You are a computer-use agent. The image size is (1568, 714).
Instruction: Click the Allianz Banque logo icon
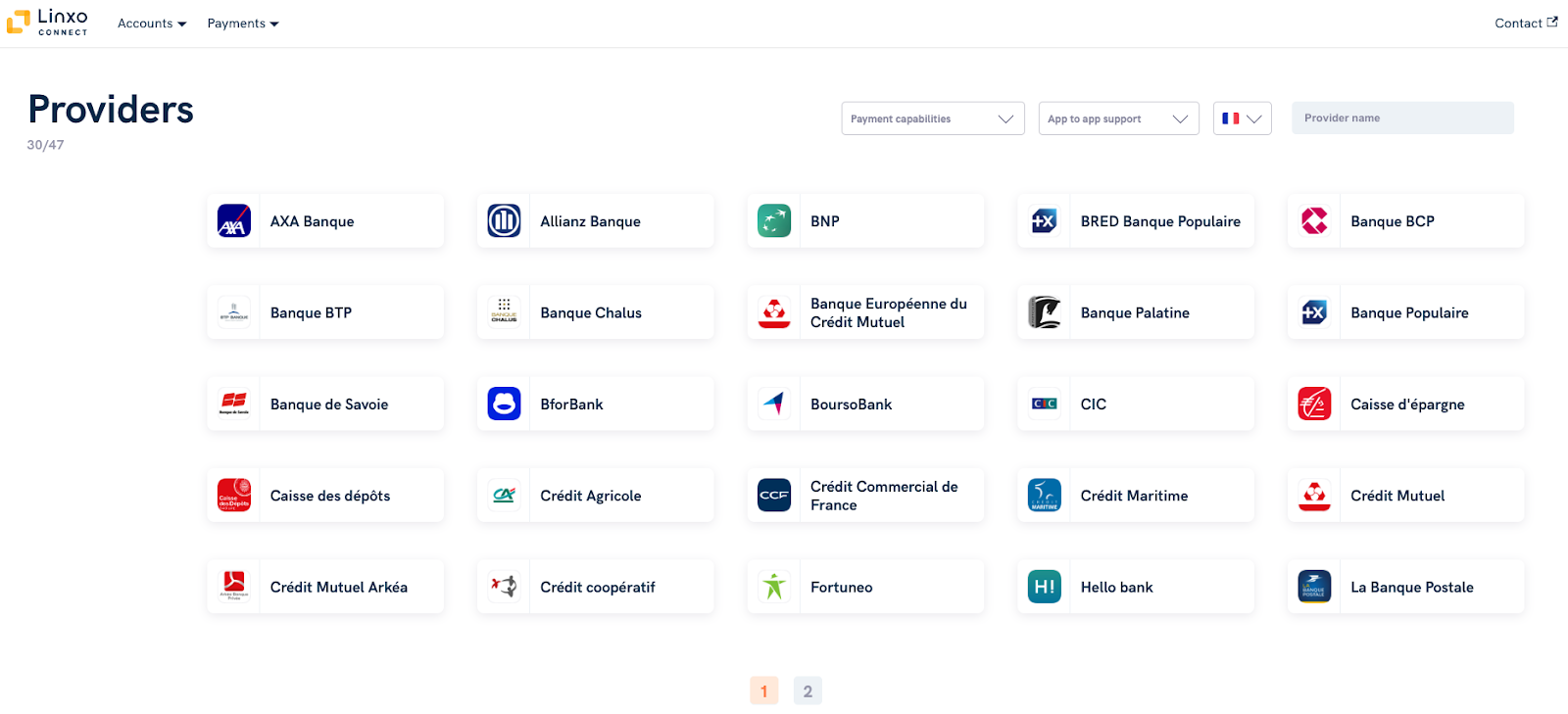504,221
